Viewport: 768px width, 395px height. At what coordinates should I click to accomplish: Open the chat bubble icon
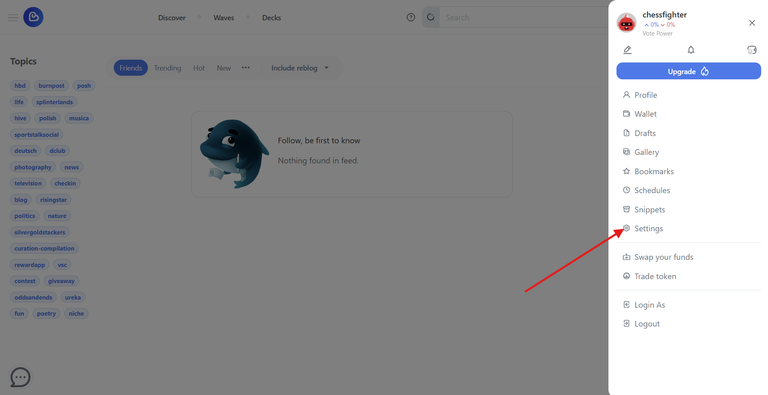pos(20,377)
